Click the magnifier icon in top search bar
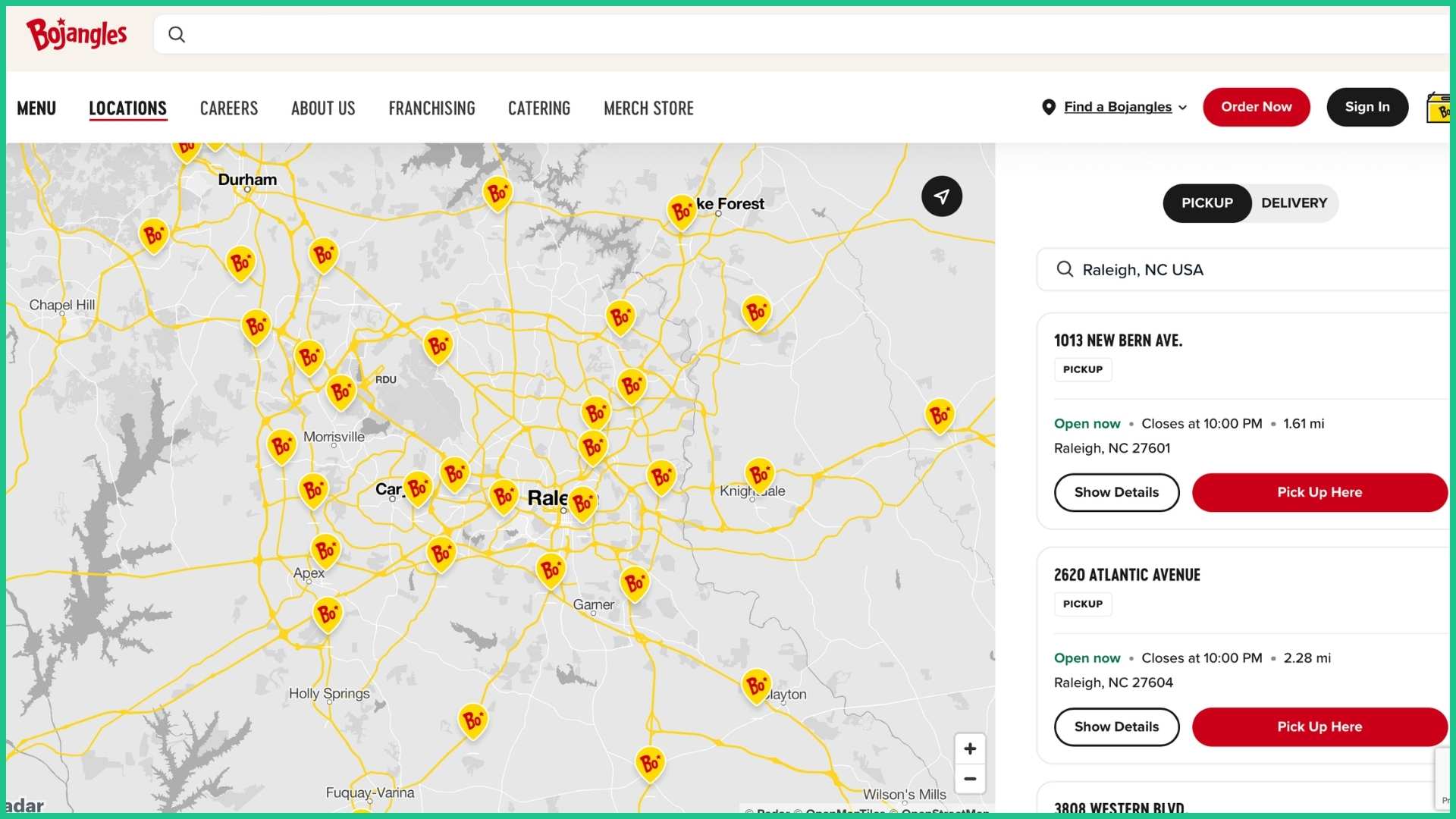 tap(177, 34)
